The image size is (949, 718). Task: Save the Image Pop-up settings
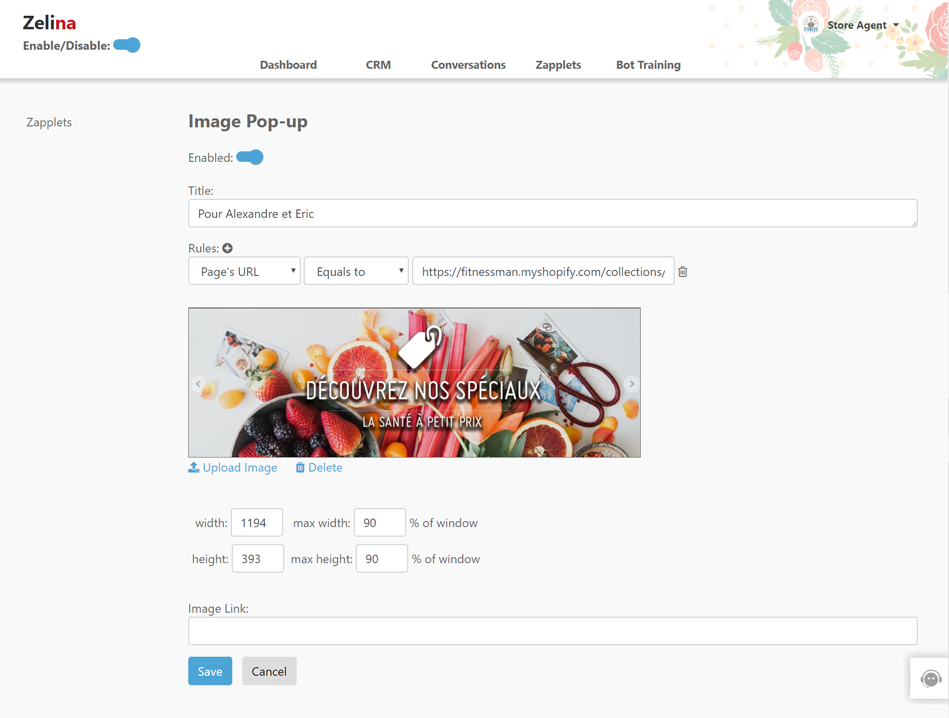click(x=210, y=671)
